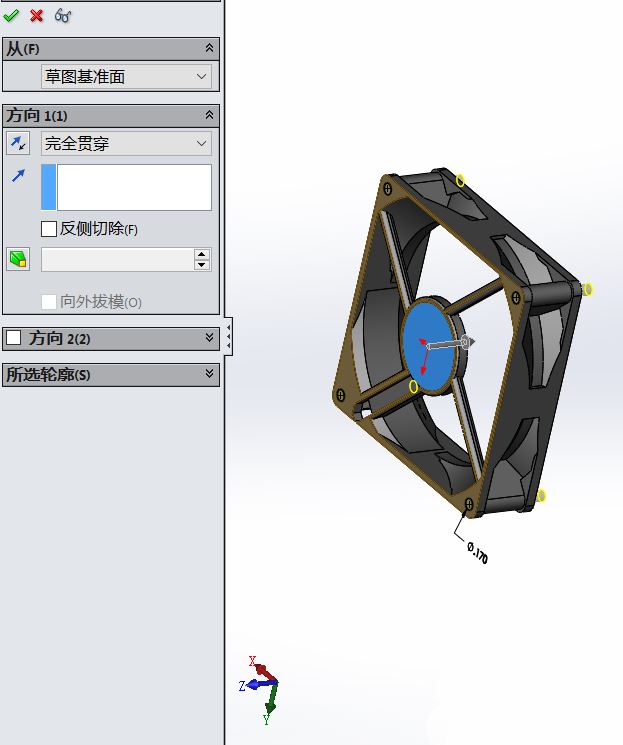Collapse the 从(F) section

[x=209, y=48]
